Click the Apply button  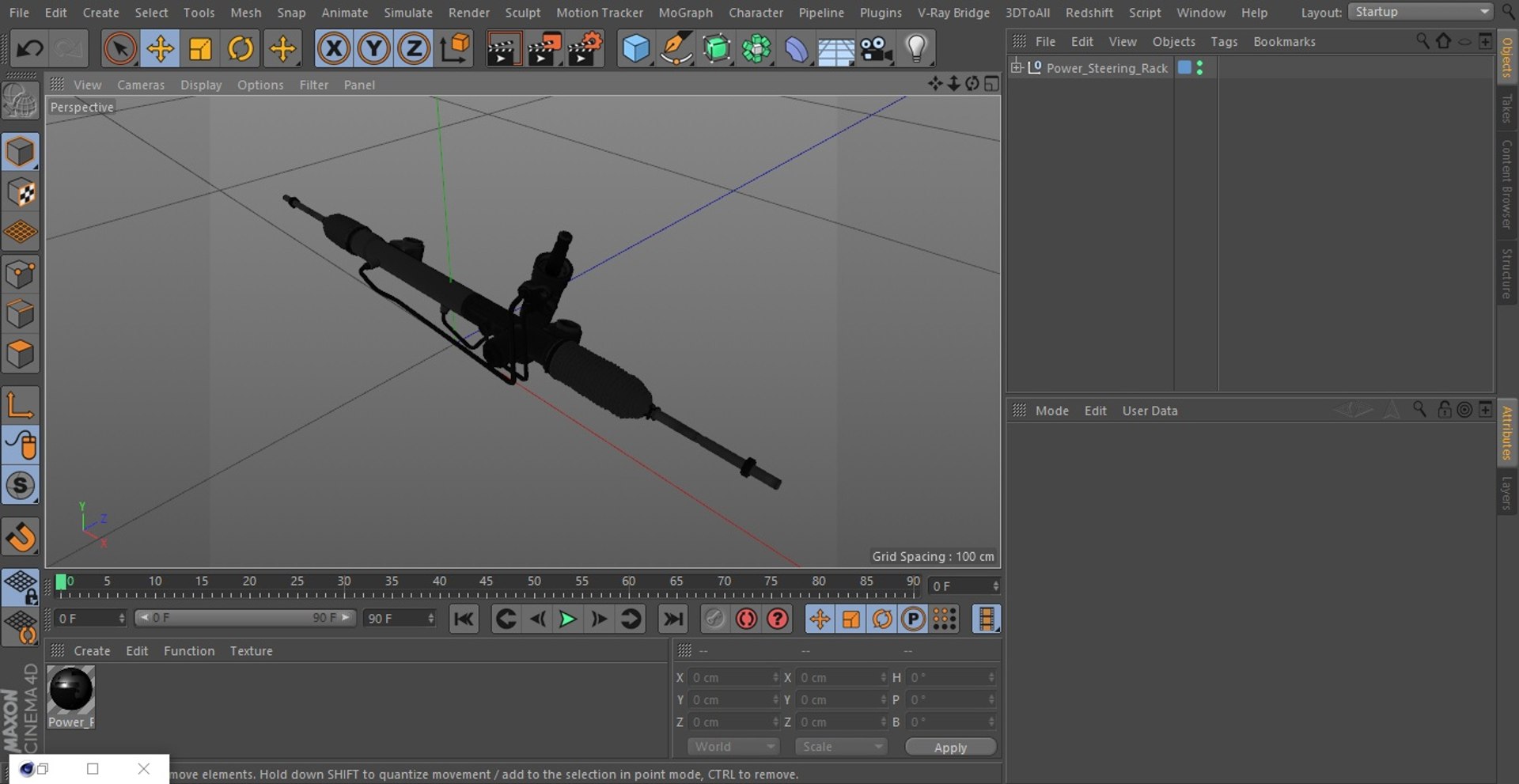click(x=950, y=747)
